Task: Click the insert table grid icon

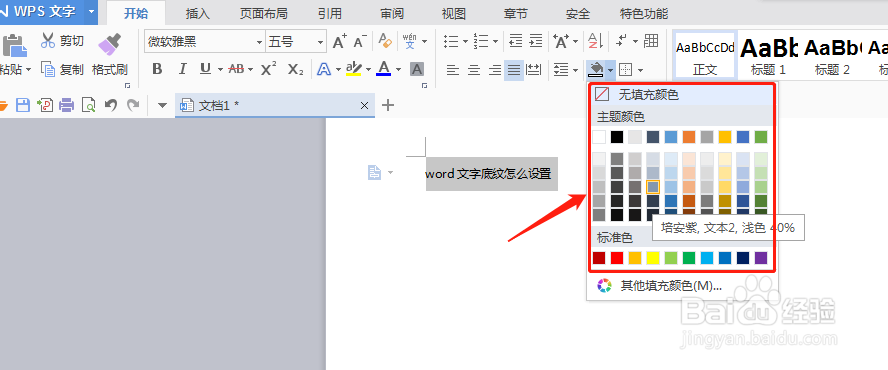Action: pyautogui.click(x=651, y=41)
